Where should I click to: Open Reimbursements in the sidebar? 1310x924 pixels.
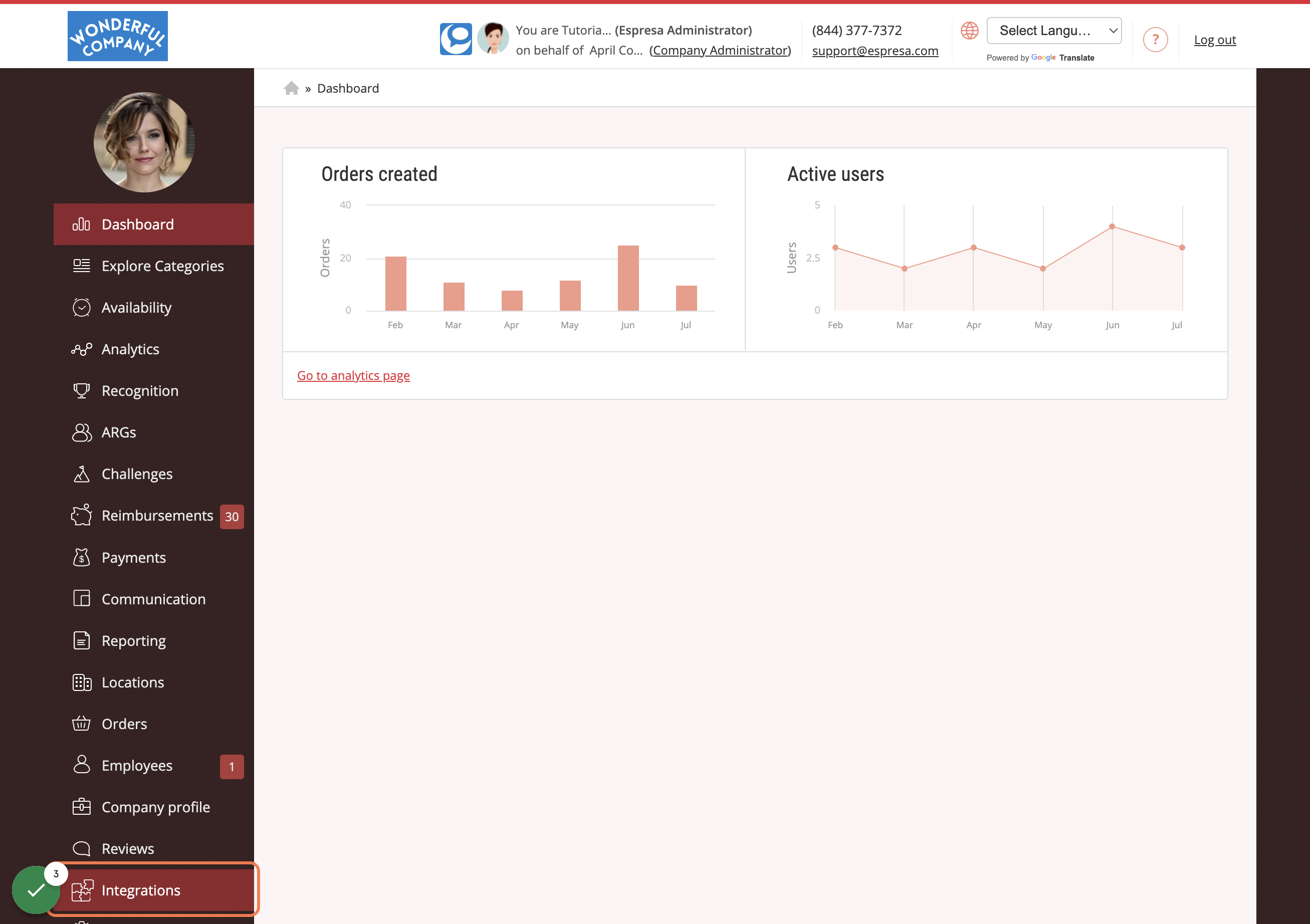(x=153, y=516)
